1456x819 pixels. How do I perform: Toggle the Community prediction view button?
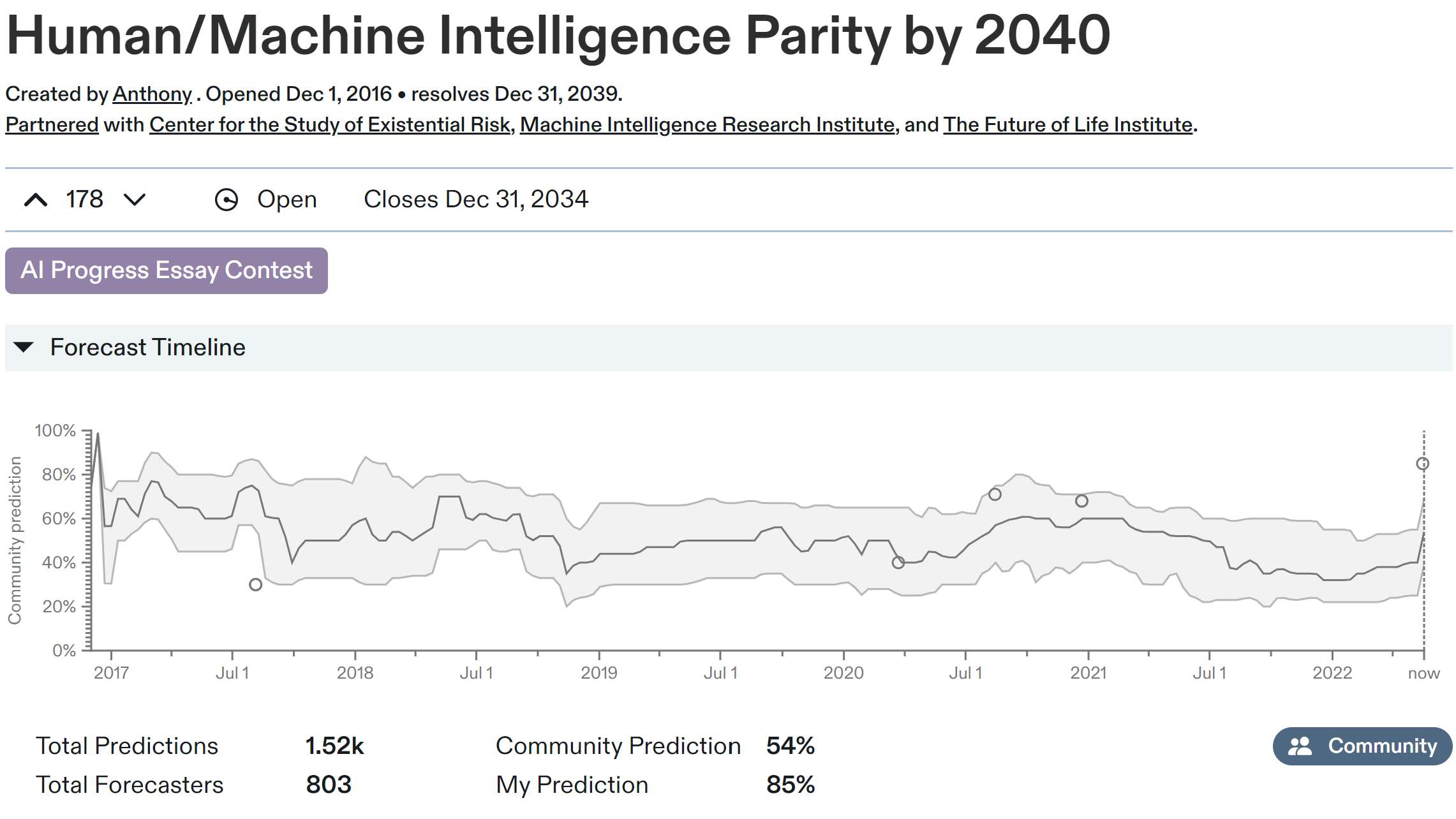click(x=1362, y=746)
